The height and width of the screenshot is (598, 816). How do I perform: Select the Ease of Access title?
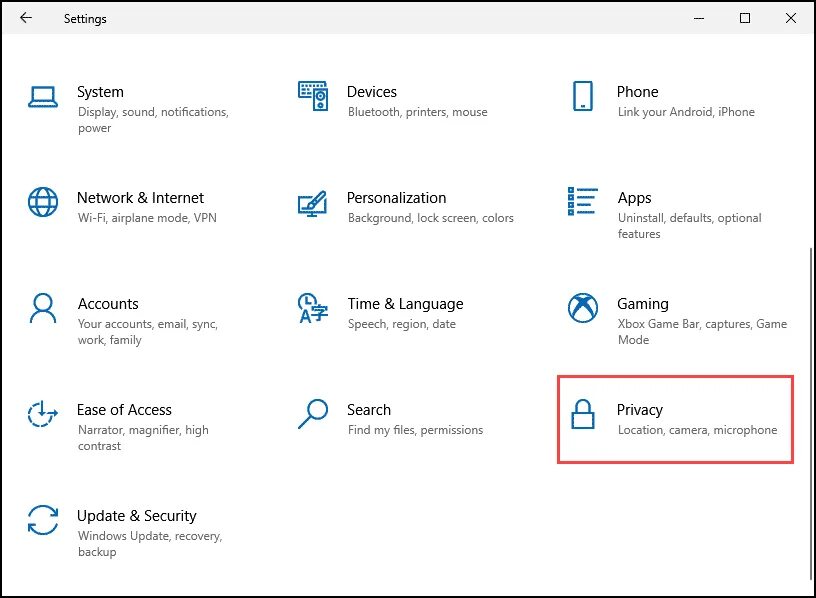click(x=124, y=410)
